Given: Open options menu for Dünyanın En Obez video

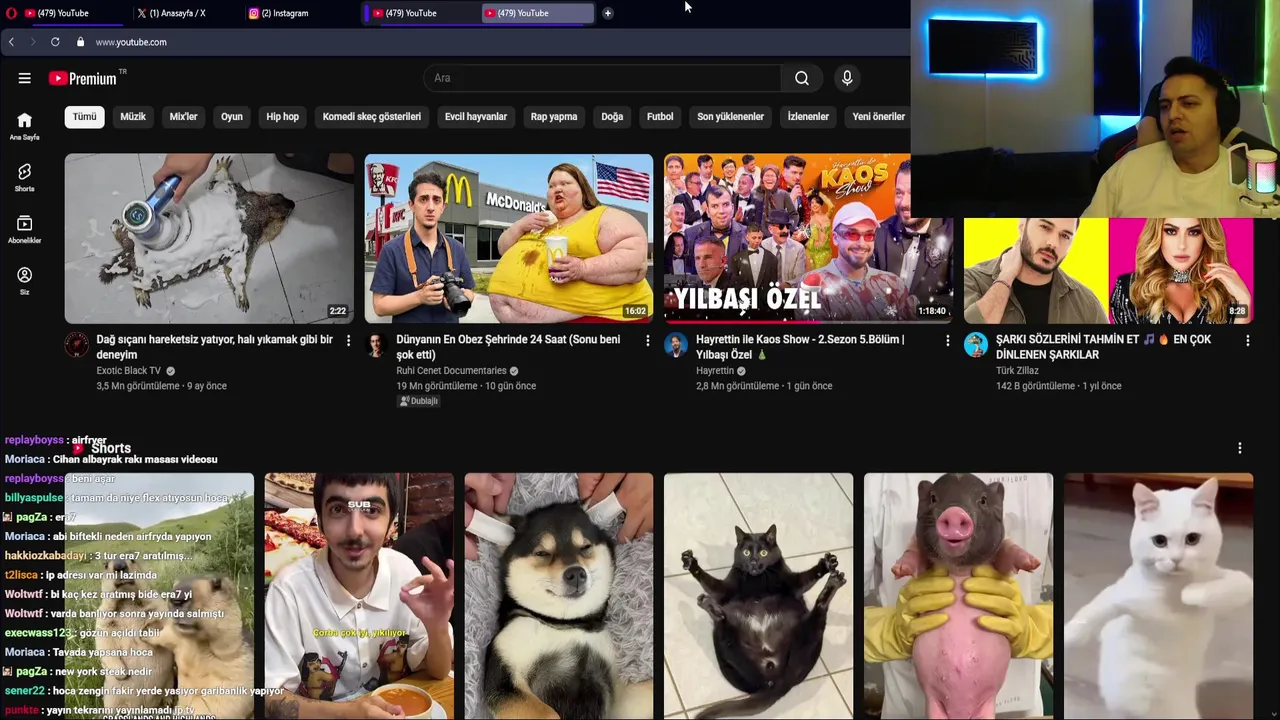Looking at the screenshot, I should point(647,341).
